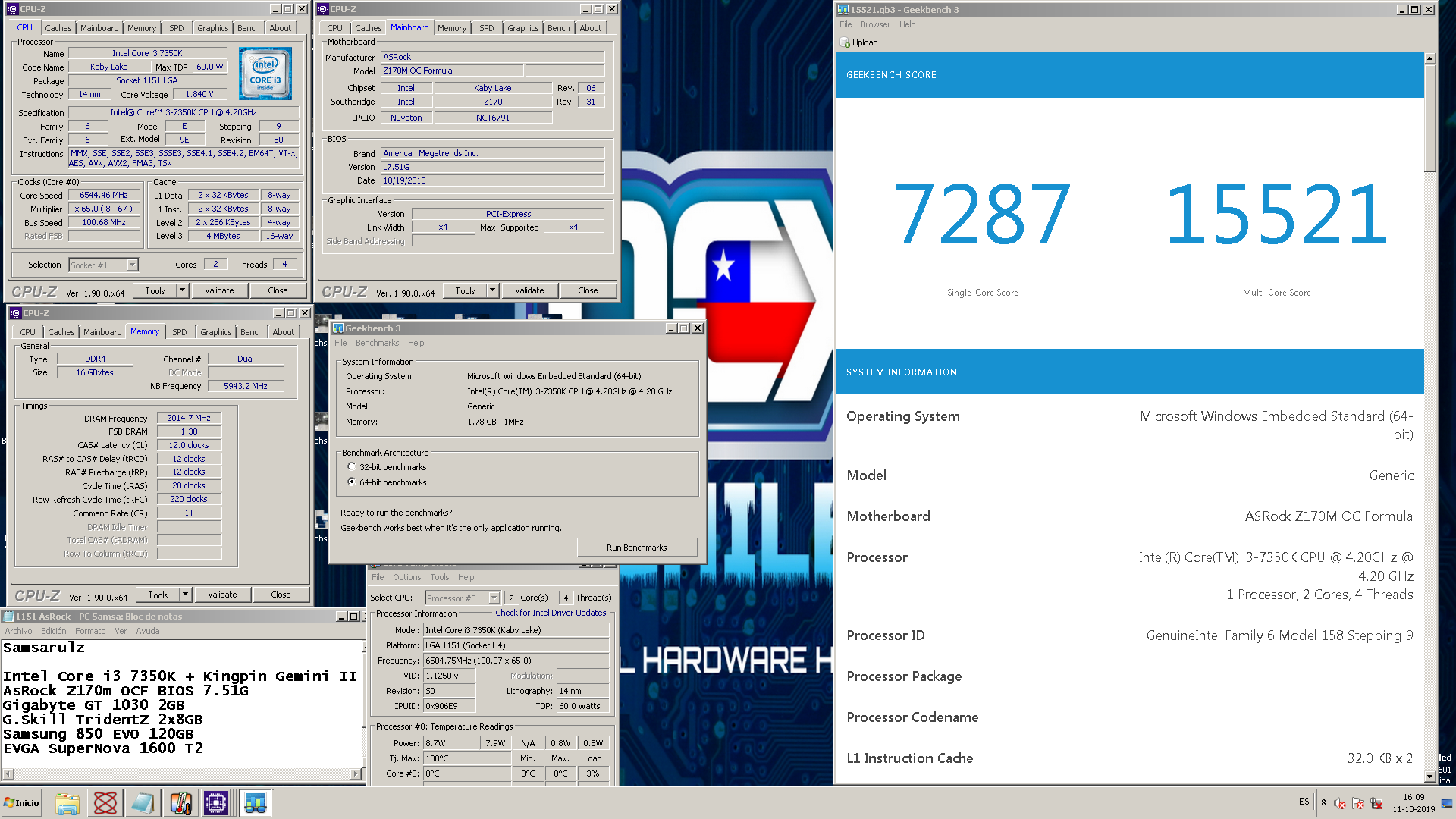Click Notepad horizontal scrollbar left arrow
1456x819 pixels.
[x=8, y=774]
